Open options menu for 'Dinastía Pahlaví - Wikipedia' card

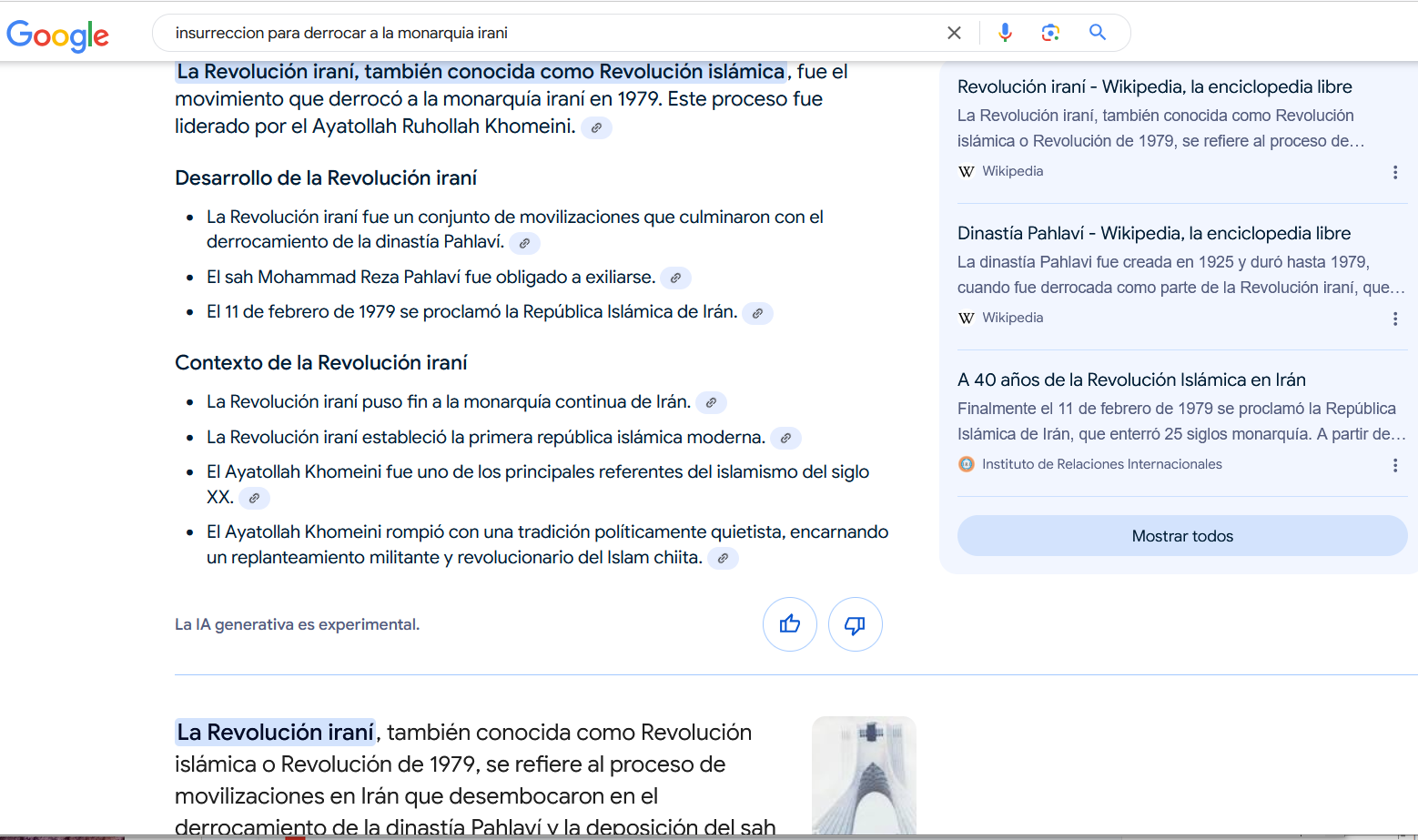(x=1395, y=319)
